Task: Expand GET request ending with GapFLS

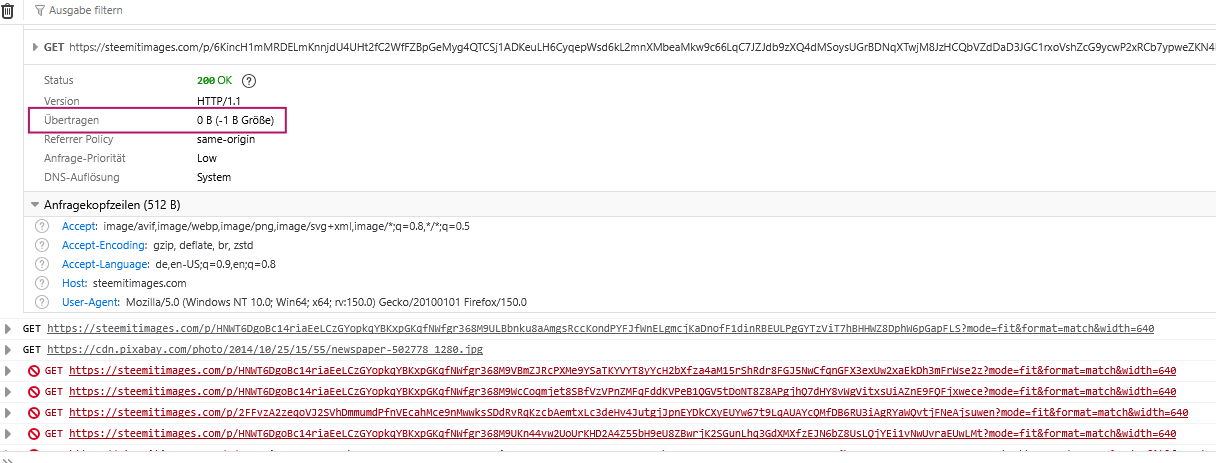Action: [9, 328]
